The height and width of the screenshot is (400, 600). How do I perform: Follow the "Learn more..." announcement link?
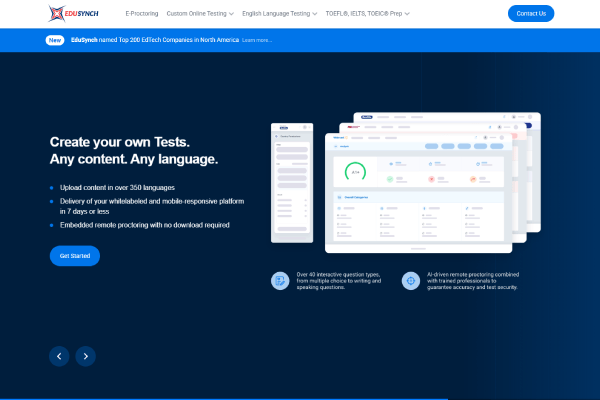click(x=256, y=40)
